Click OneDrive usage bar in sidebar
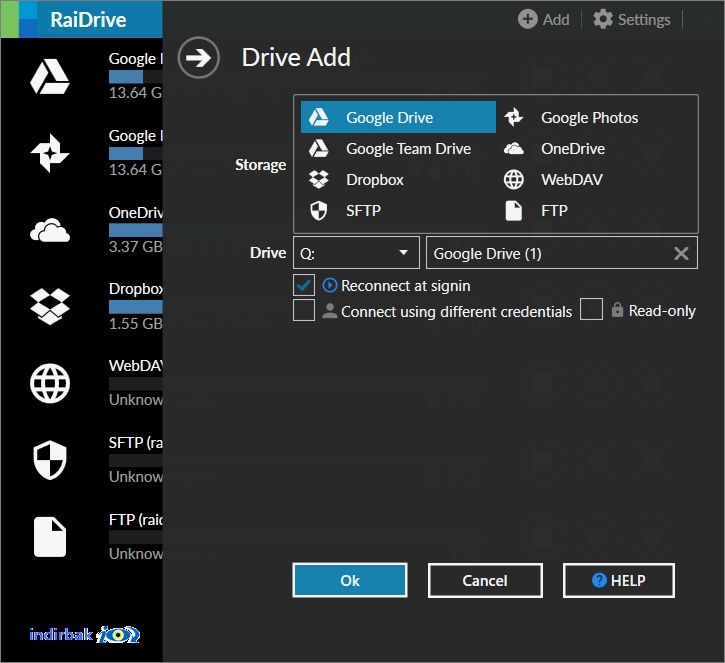Screen dimensions: 725x663 coord(135,230)
